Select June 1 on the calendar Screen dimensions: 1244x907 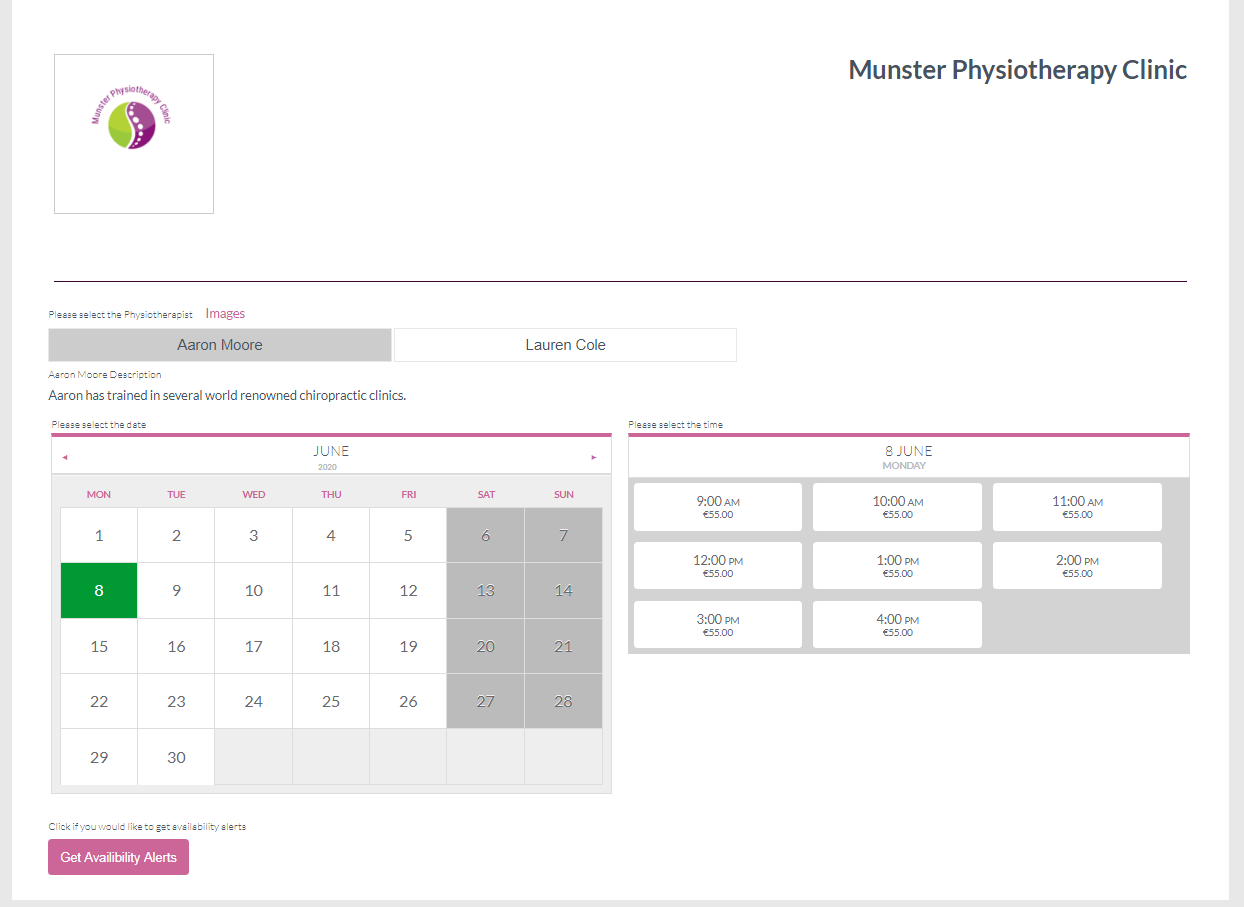[99, 535]
